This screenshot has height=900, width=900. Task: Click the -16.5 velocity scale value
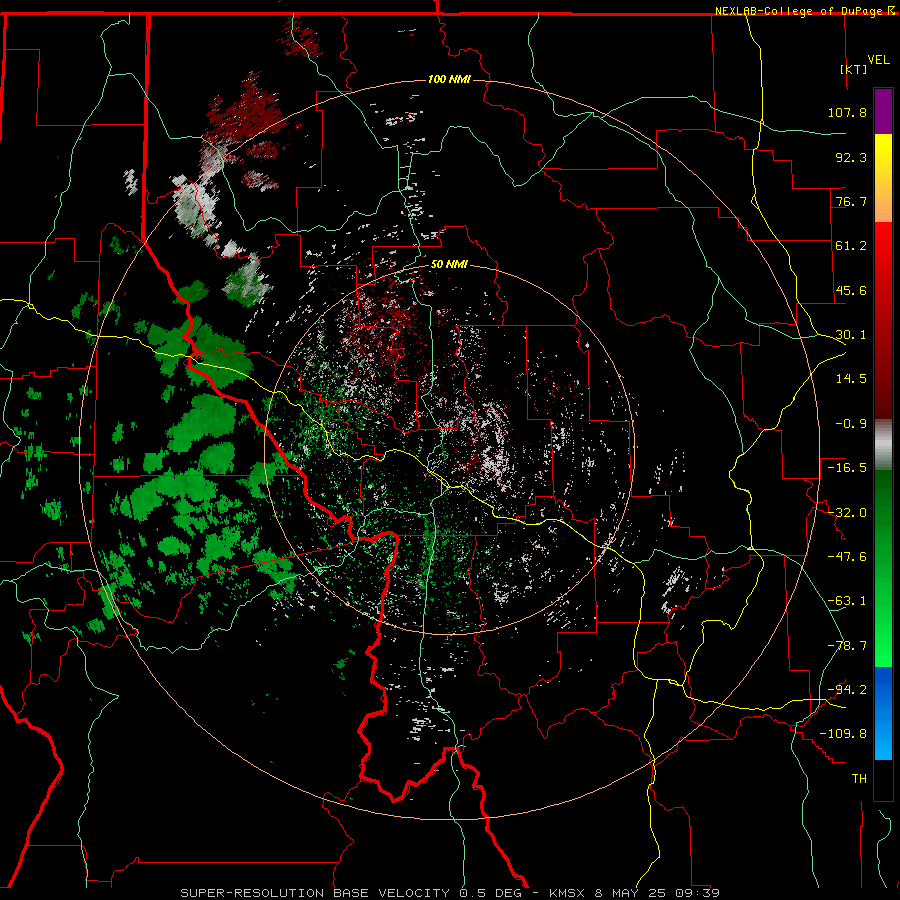[847, 468]
